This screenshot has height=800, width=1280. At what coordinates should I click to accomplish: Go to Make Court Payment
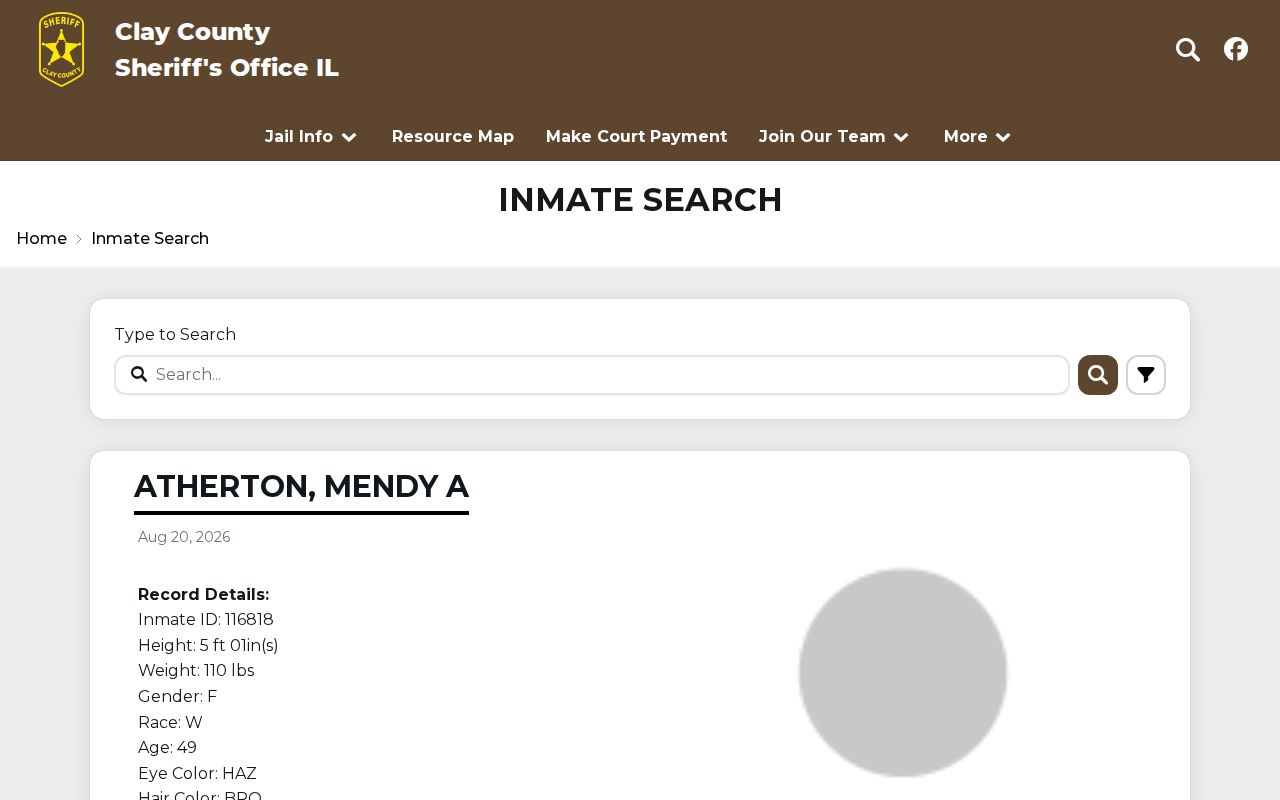coord(637,137)
